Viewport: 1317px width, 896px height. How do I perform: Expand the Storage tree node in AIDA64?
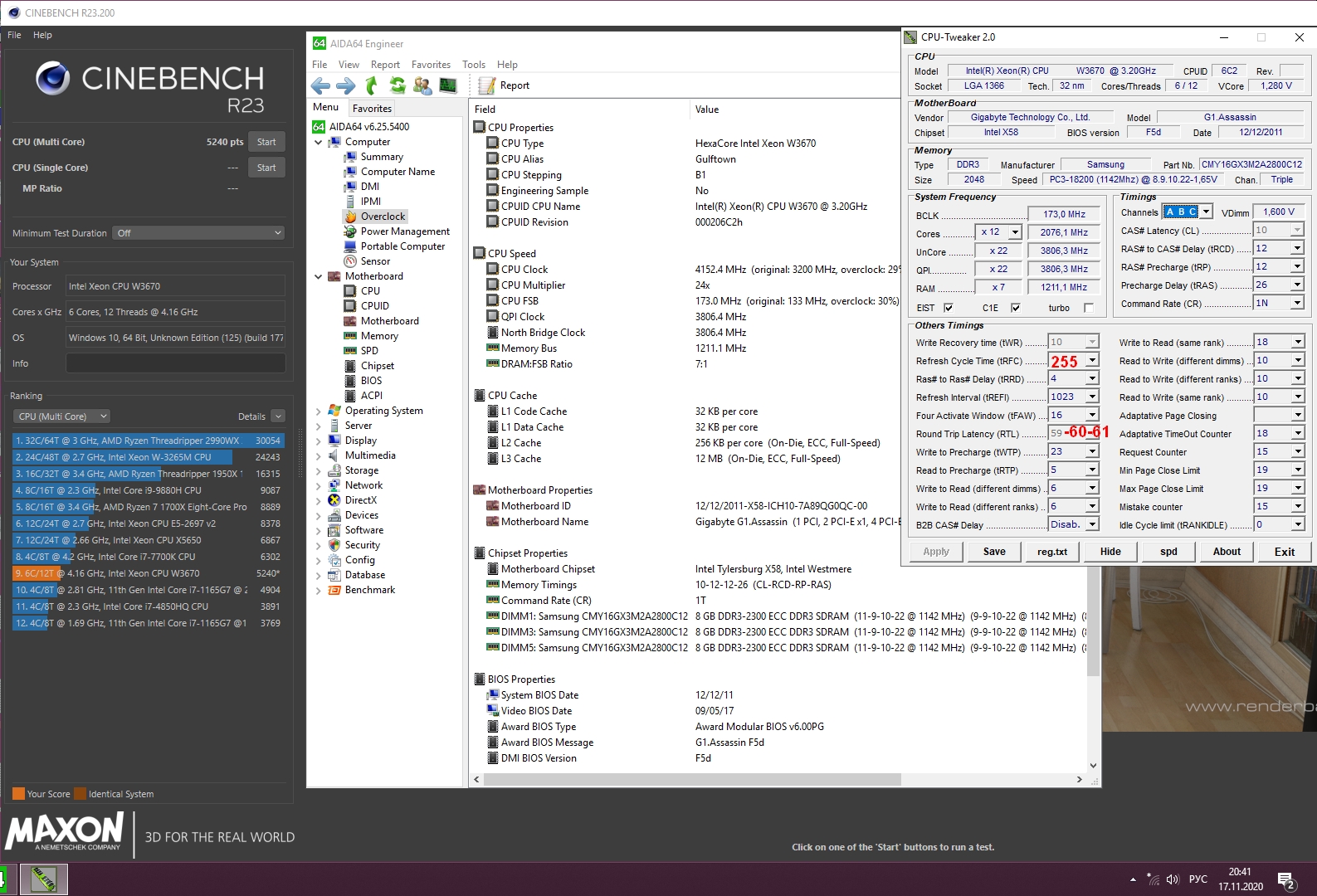click(x=318, y=470)
